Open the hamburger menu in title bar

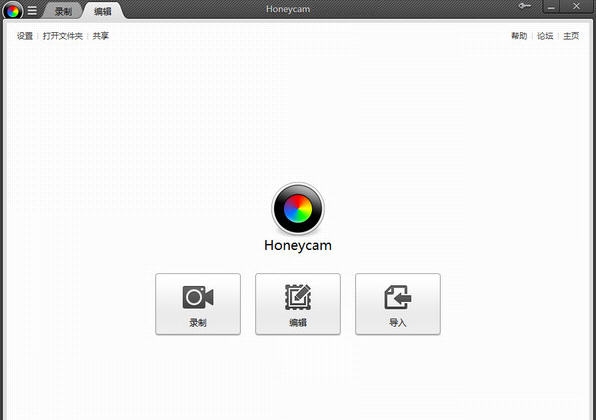(32, 11)
